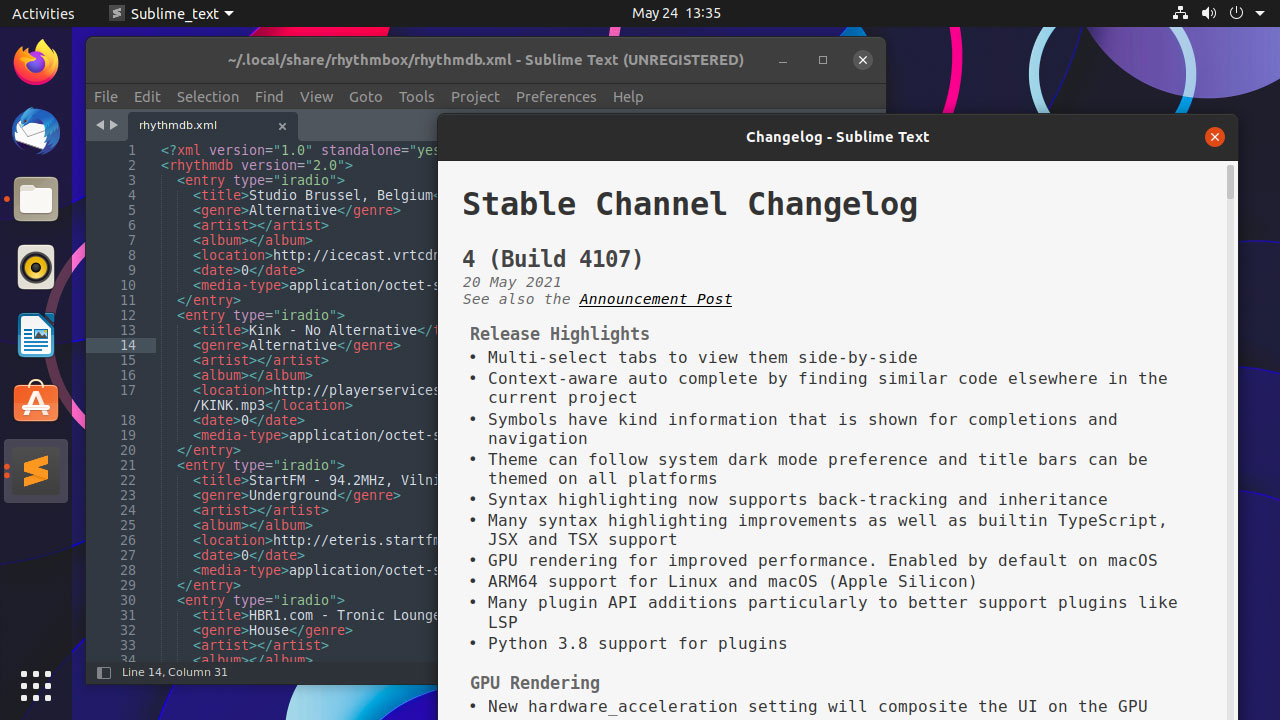Click the 'Stable Channel Changelog' heading

pos(690,203)
